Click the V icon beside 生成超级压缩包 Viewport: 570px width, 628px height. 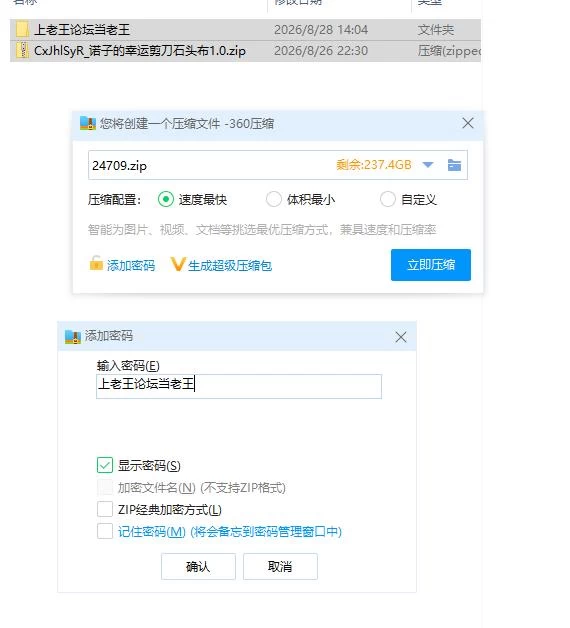click(178, 264)
